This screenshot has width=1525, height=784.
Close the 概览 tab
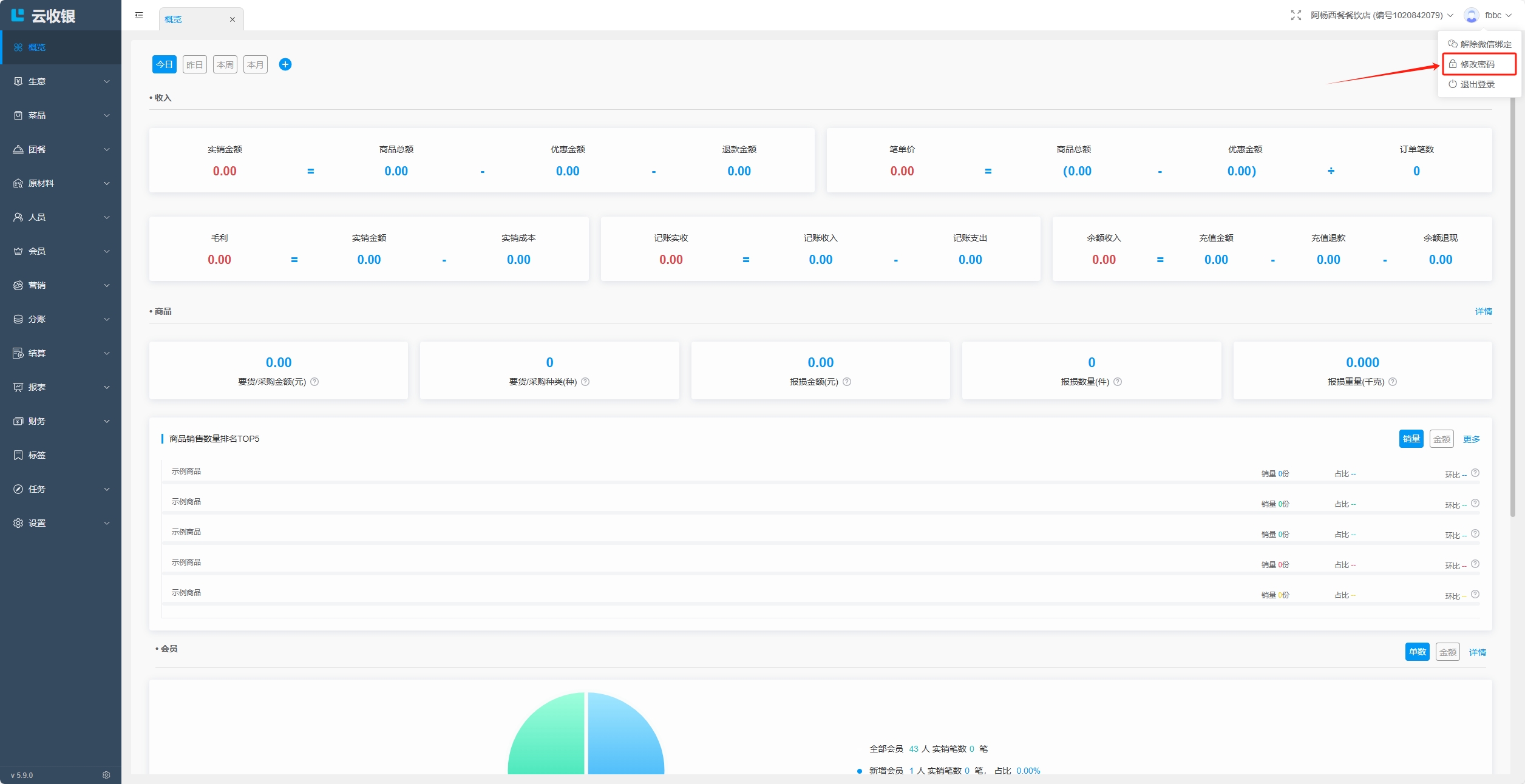click(232, 19)
